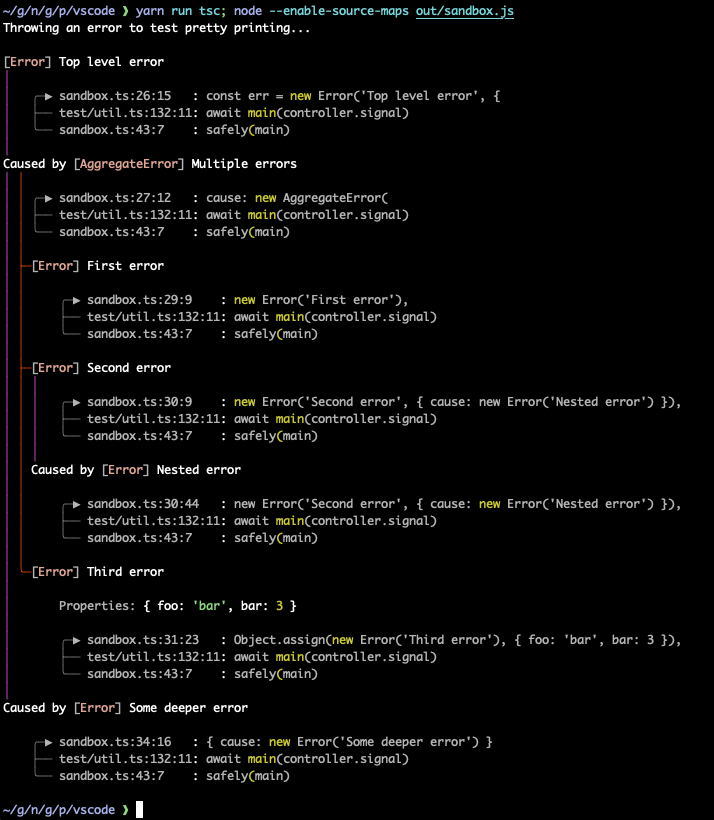Open source location sandbox.ts:26:15
The image size is (714, 820).
(x=115, y=96)
